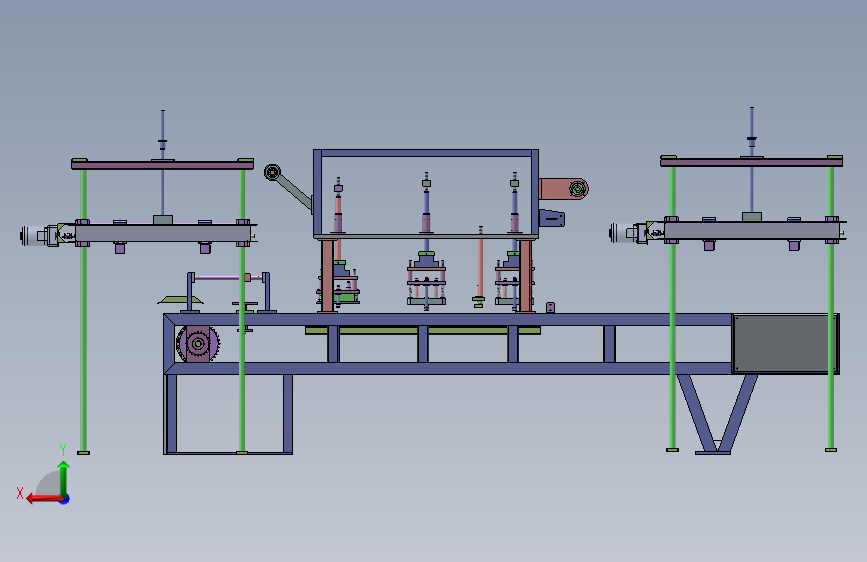Select the "X" axis label
867x562 pixels.
[20, 493]
